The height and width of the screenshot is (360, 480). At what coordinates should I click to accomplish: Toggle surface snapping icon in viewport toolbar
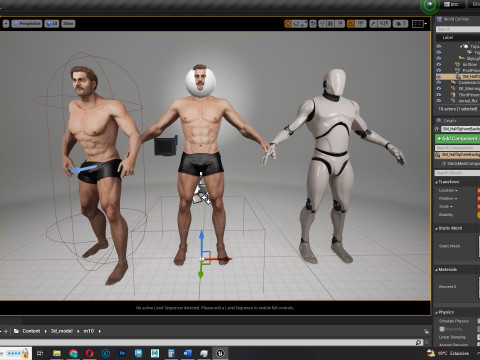coord(322,24)
